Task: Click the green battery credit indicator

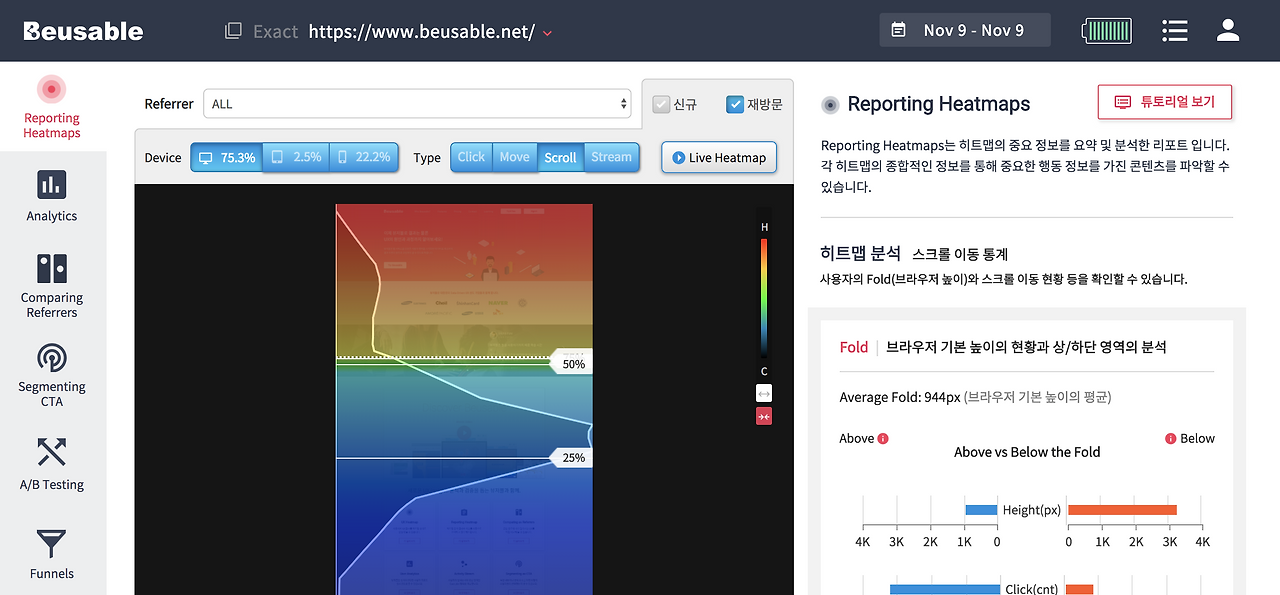Action: (1107, 30)
